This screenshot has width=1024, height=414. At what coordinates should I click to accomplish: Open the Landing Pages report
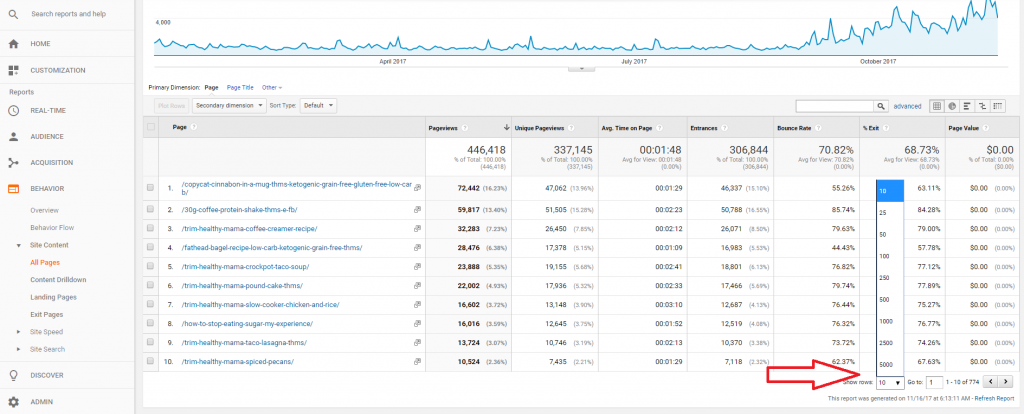point(54,297)
